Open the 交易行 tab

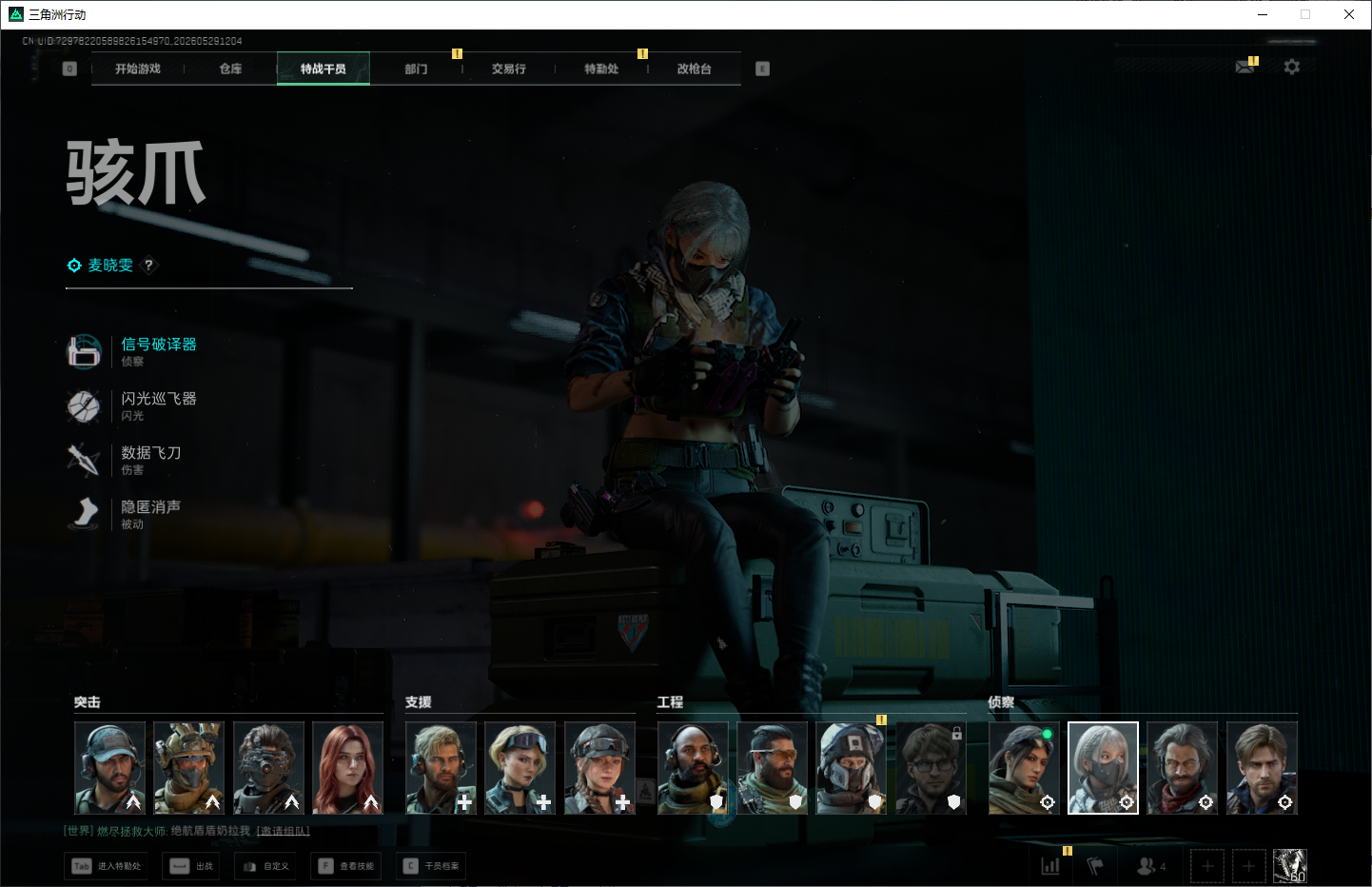tap(509, 69)
